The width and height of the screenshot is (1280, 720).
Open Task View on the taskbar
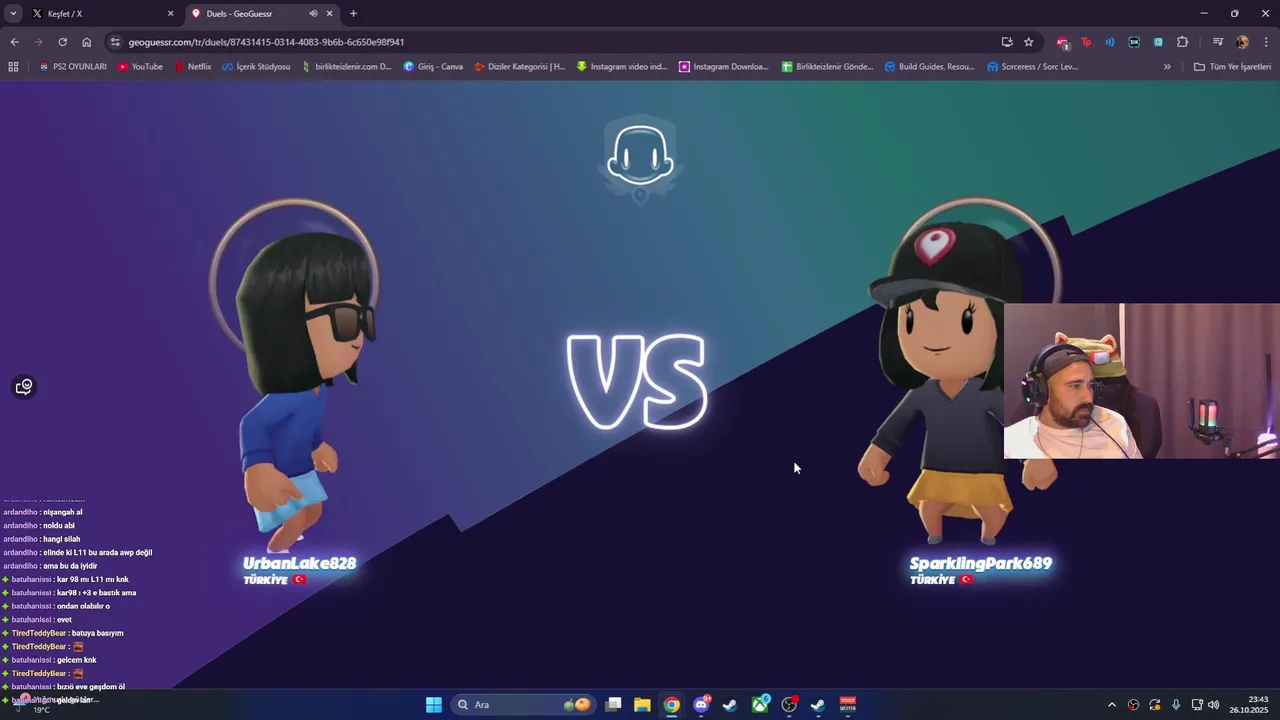(614, 705)
